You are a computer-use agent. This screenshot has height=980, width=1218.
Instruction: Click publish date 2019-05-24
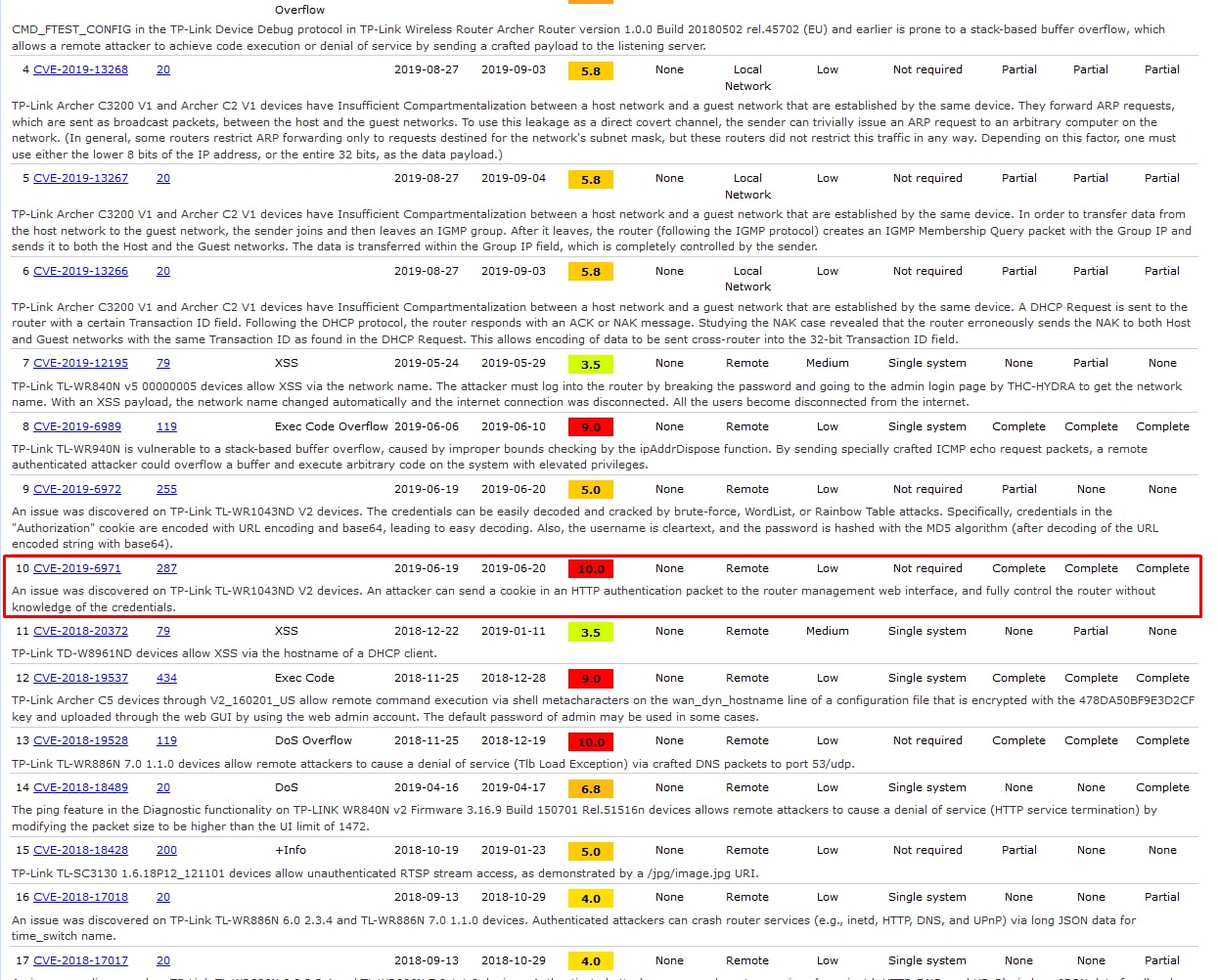(427, 363)
